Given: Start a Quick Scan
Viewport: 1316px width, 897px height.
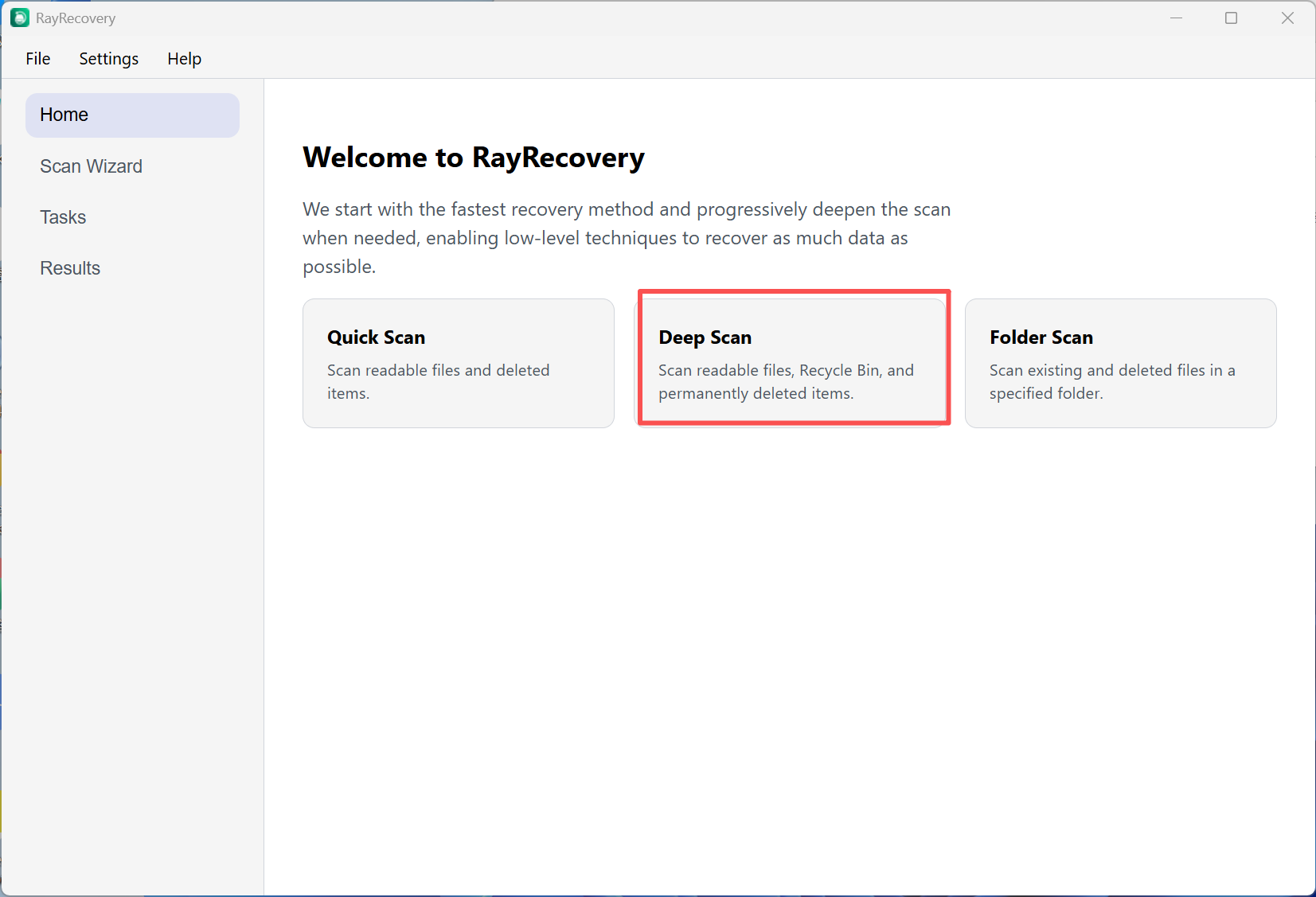Looking at the screenshot, I should [x=459, y=363].
